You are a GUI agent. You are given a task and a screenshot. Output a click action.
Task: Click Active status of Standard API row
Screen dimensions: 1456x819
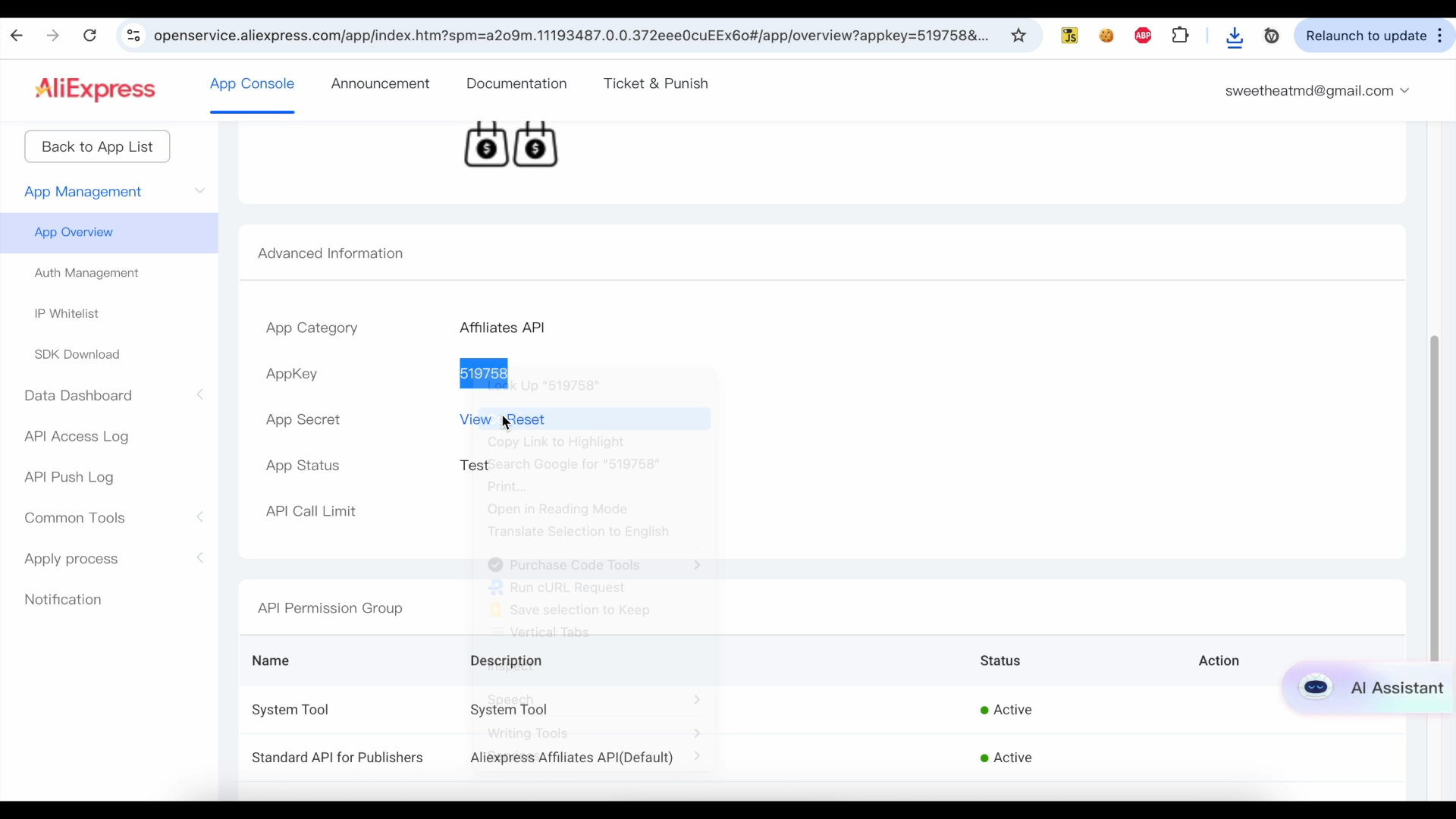[x=1006, y=758]
